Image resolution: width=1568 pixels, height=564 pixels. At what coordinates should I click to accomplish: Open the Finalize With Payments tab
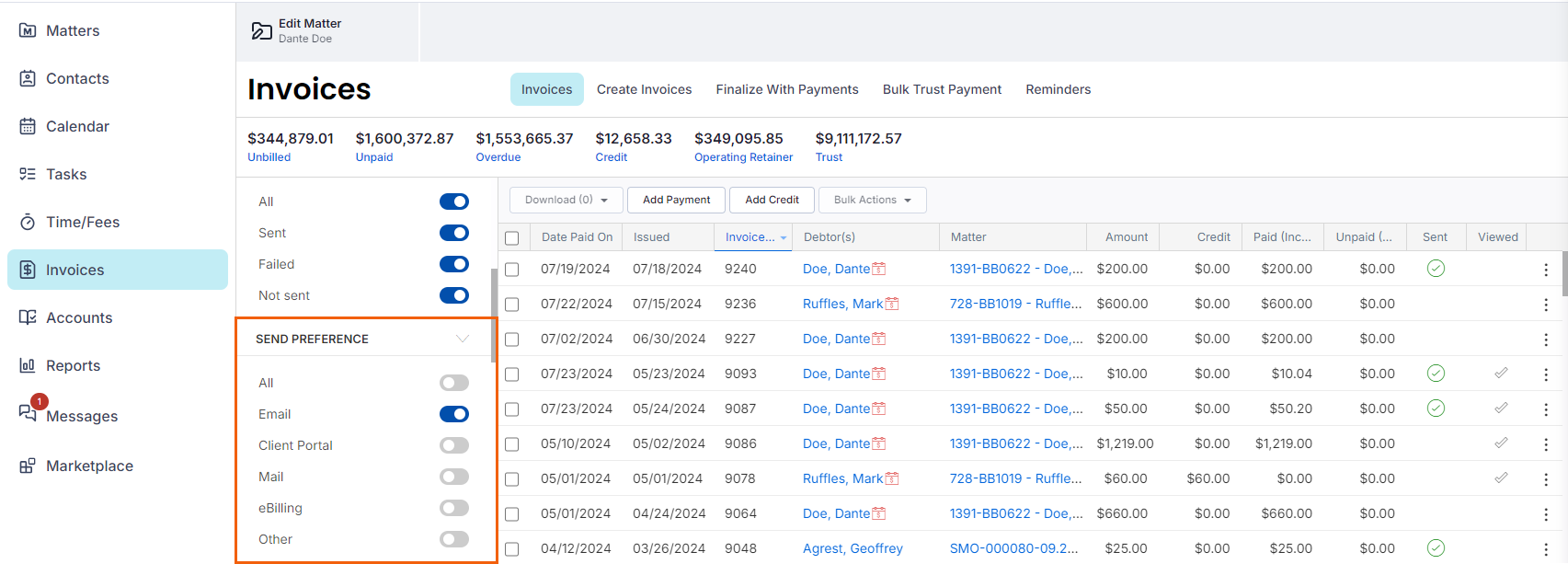[787, 89]
